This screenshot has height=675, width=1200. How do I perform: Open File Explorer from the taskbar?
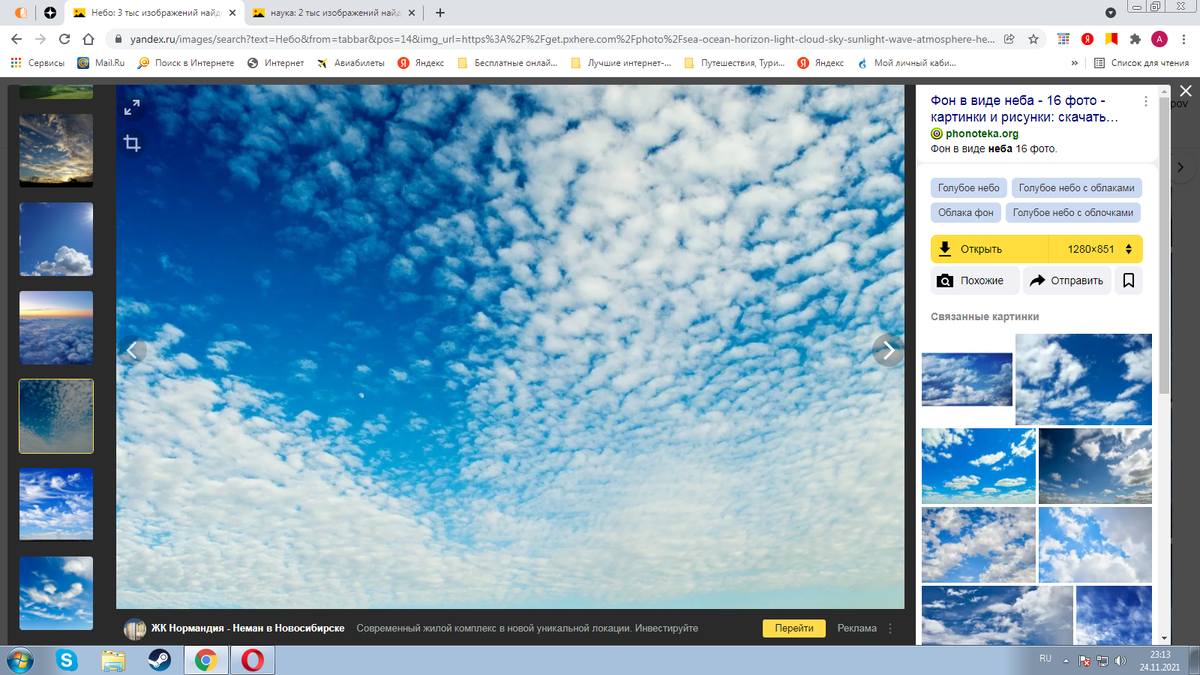114,660
